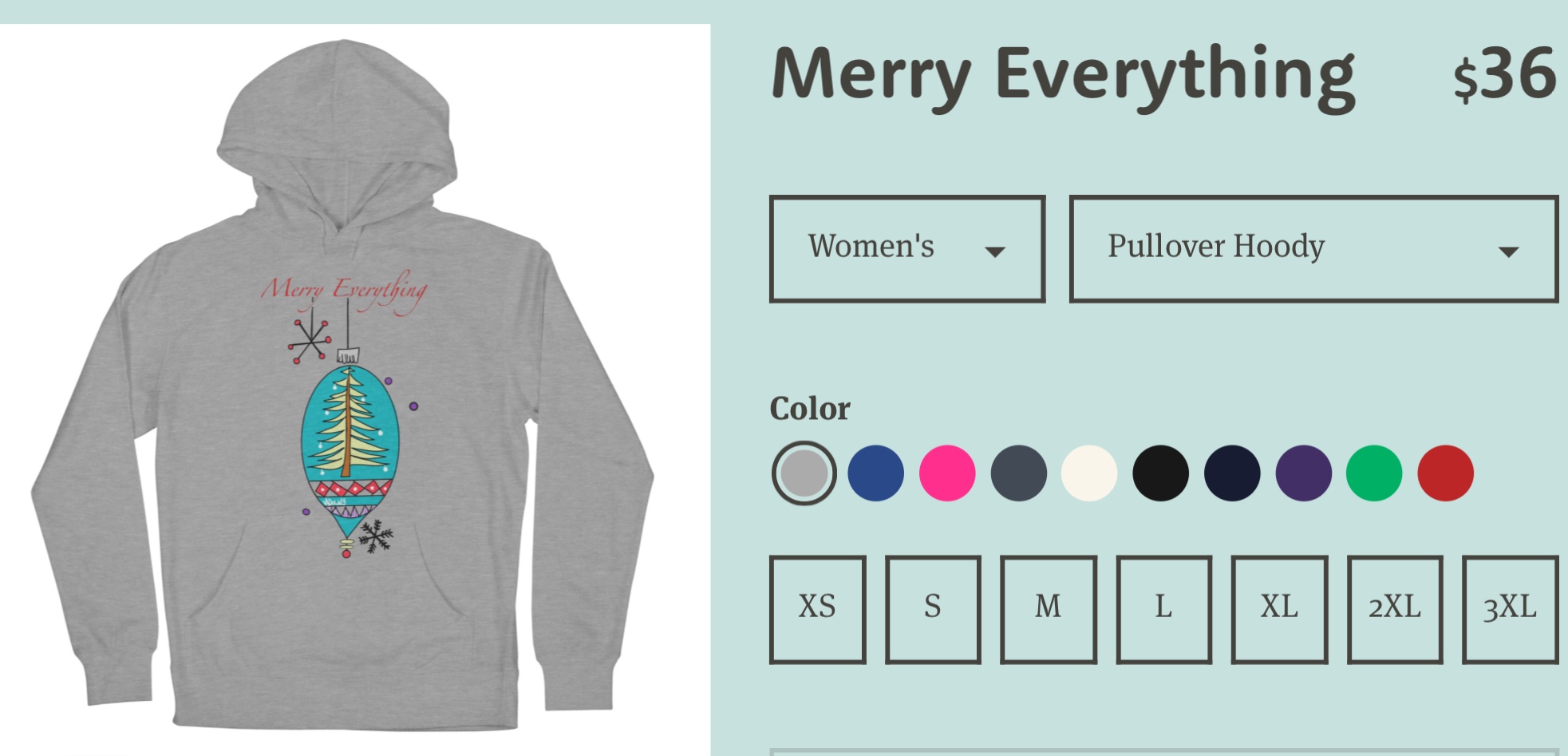The height and width of the screenshot is (756, 1568).
Task: Pick the black color swatch
Action: click(x=1160, y=473)
